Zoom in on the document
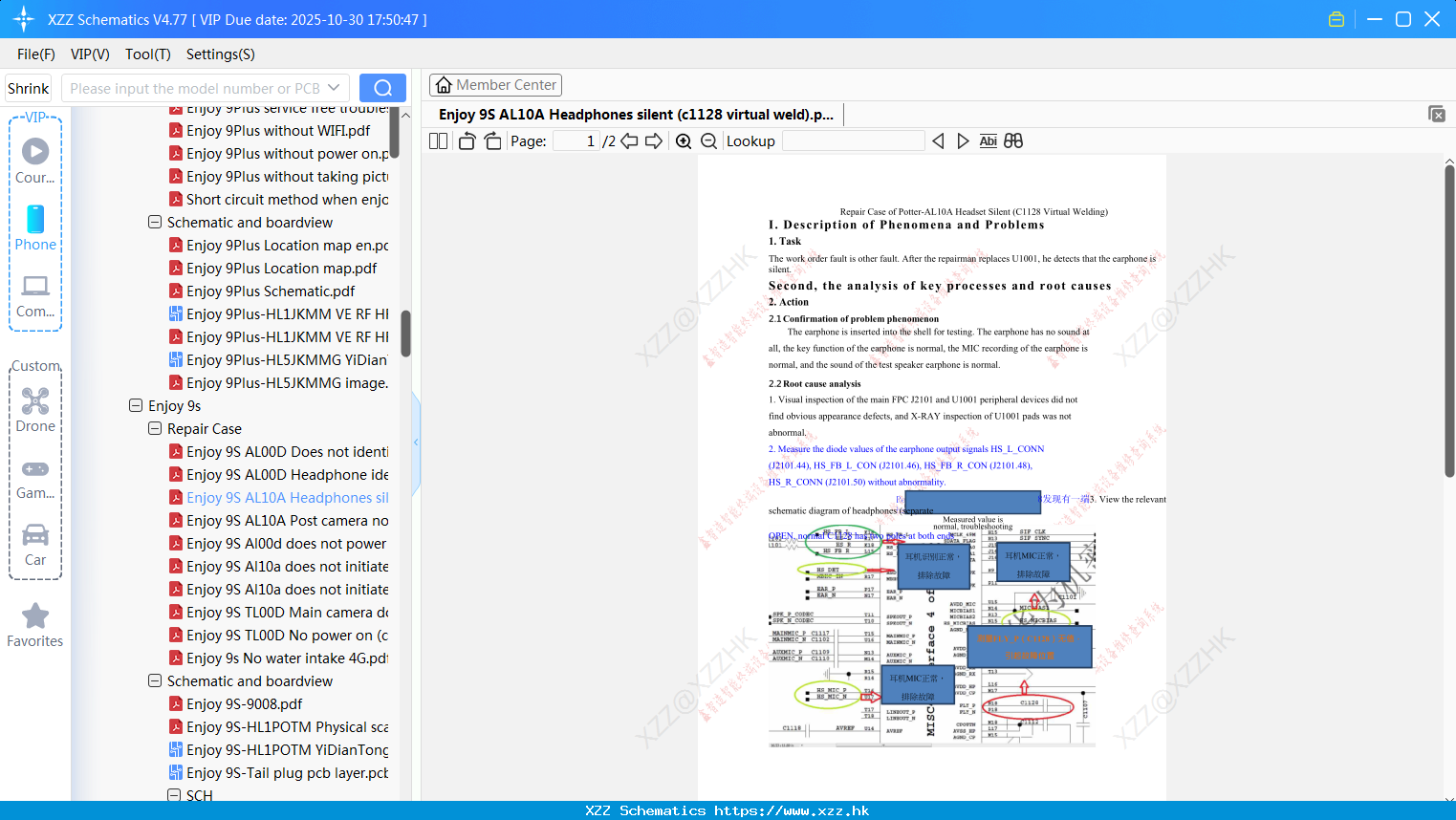Viewport: 1456px width, 820px height. pos(684,141)
